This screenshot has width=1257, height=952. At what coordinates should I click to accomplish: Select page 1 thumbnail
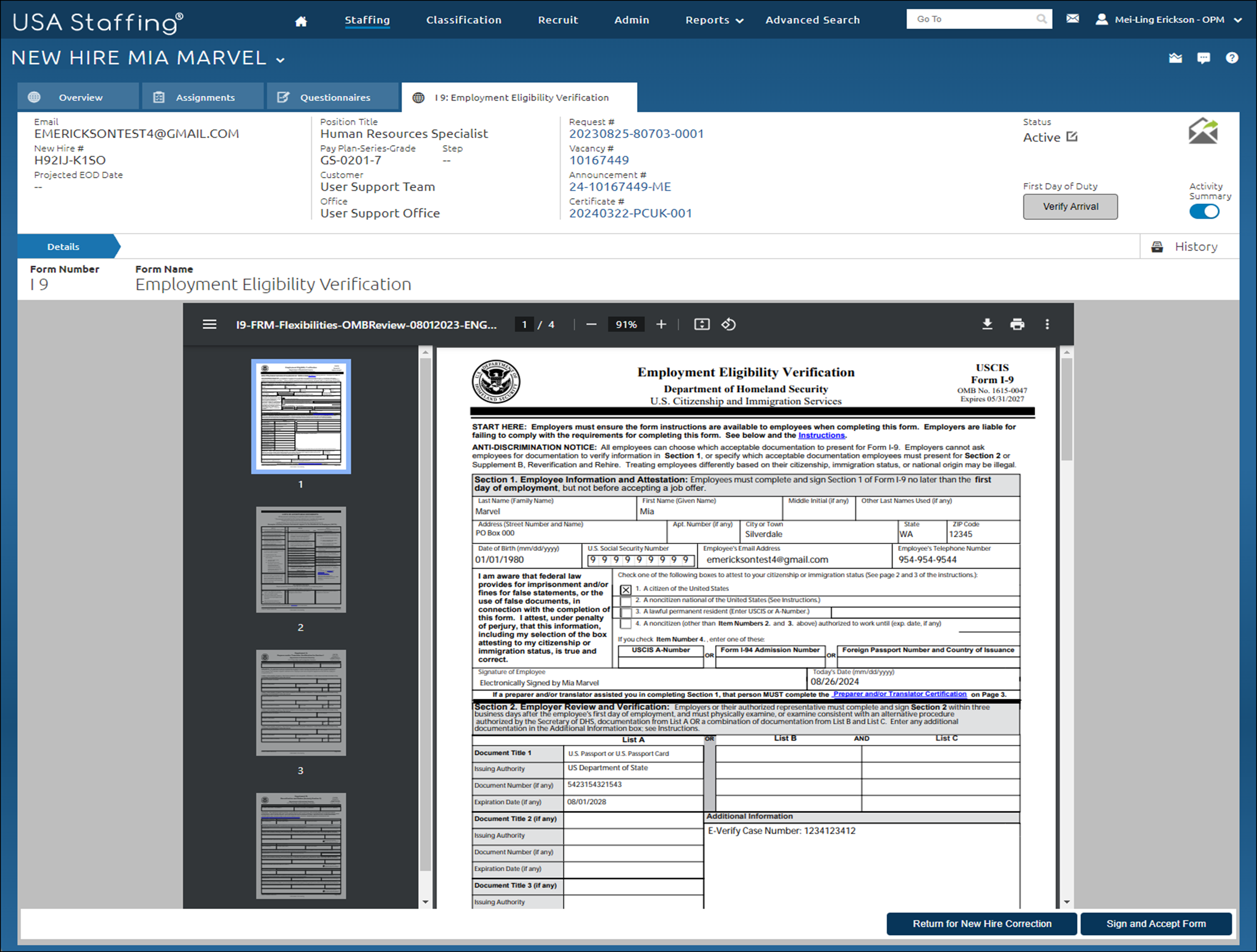[301, 416]
